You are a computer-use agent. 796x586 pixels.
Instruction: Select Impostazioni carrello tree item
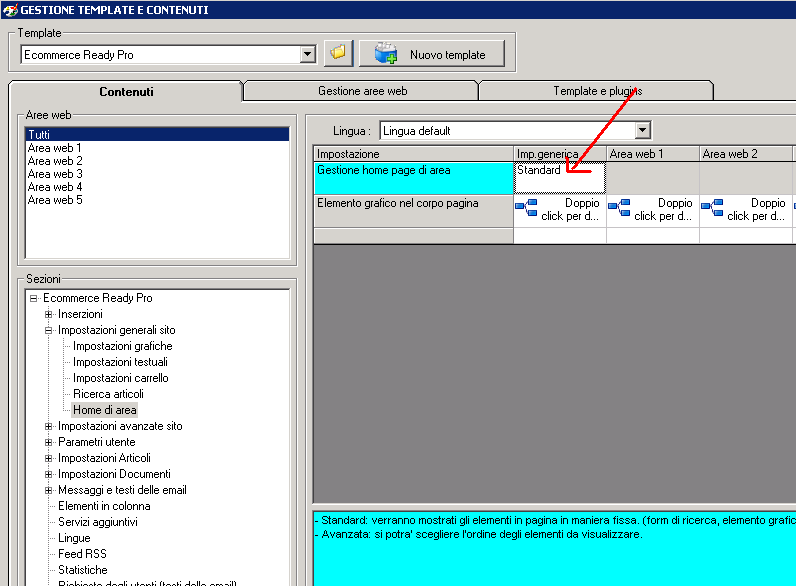[x=121, y=378]
